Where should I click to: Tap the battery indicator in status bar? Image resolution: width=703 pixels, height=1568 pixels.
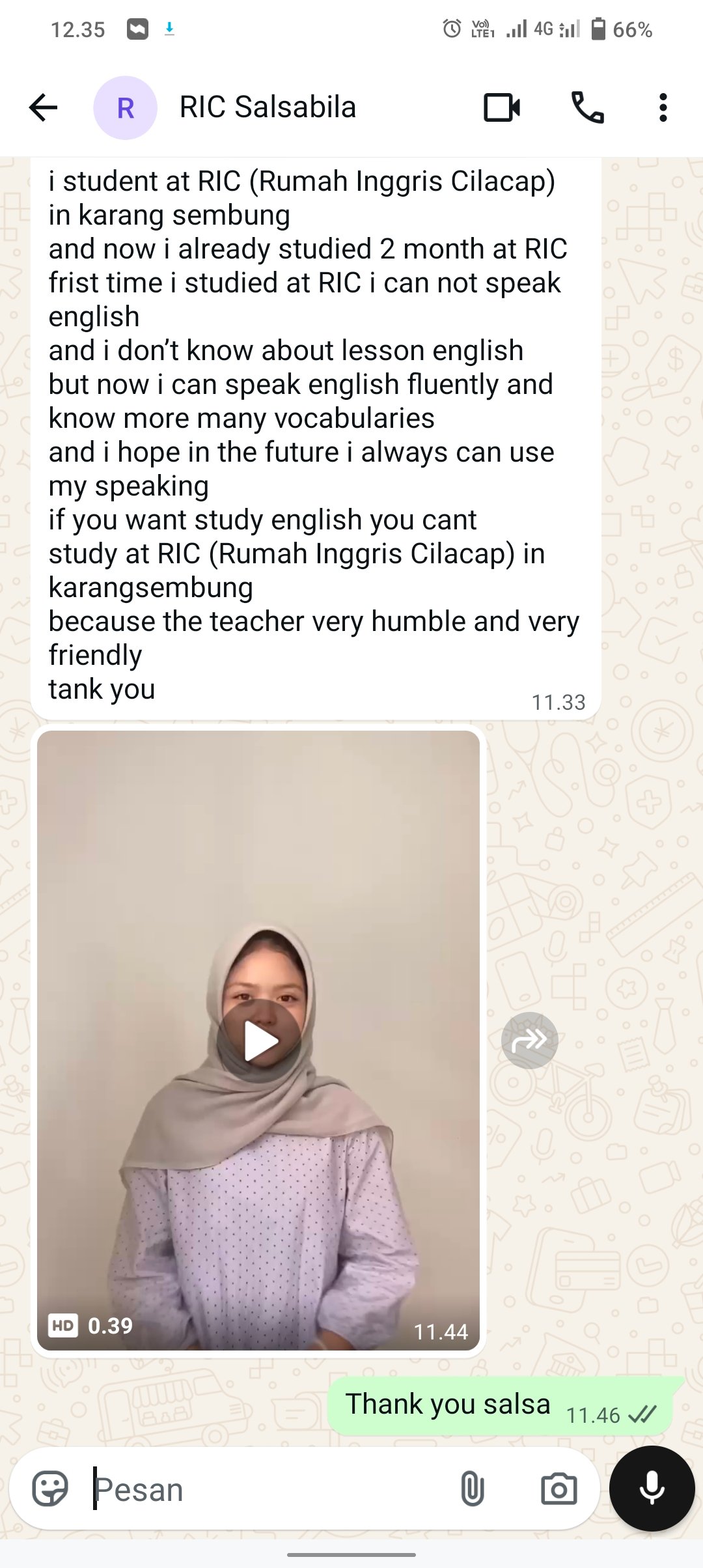pos(598,29)
